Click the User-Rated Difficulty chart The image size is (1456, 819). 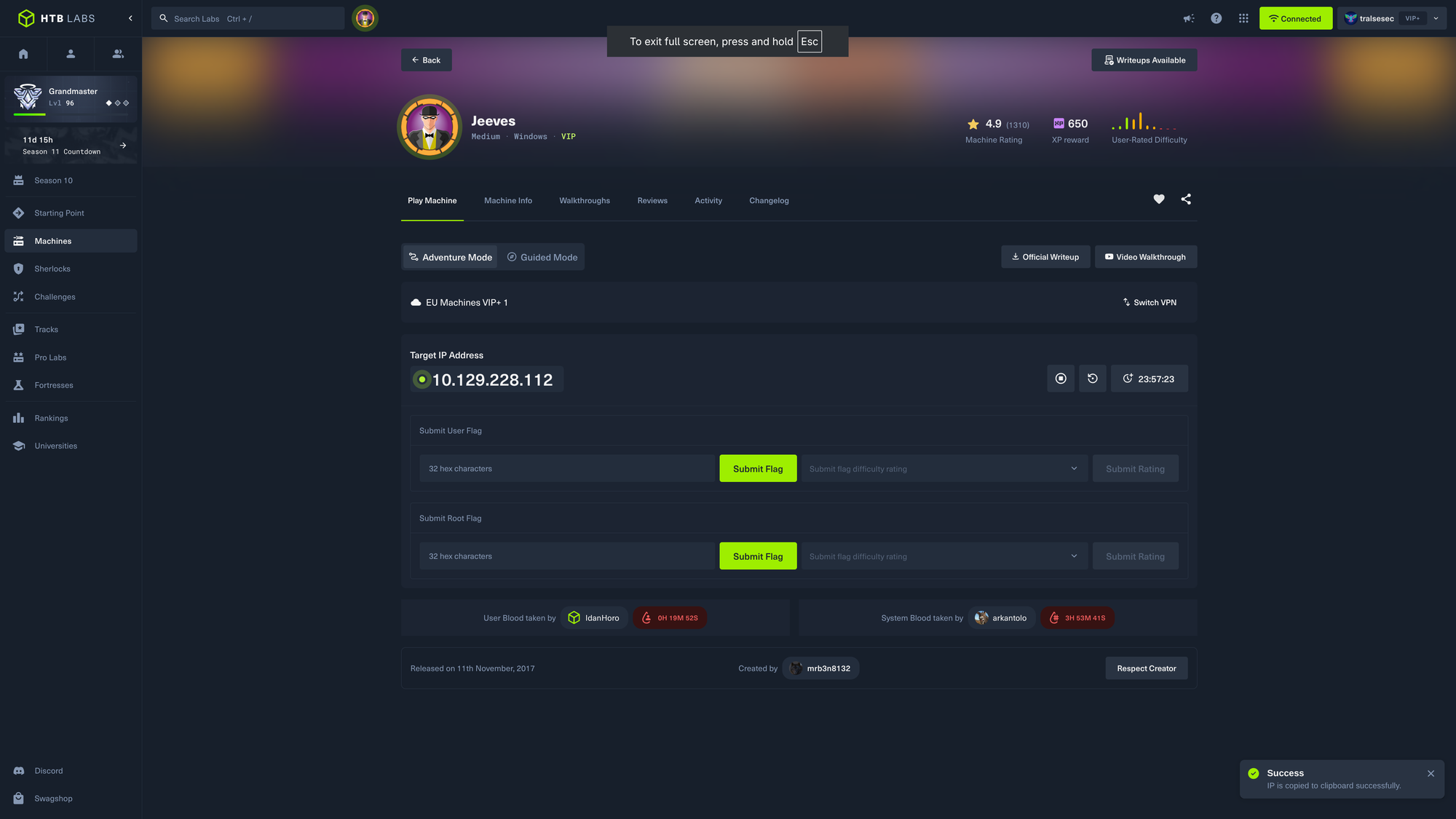click(1144, 122)
